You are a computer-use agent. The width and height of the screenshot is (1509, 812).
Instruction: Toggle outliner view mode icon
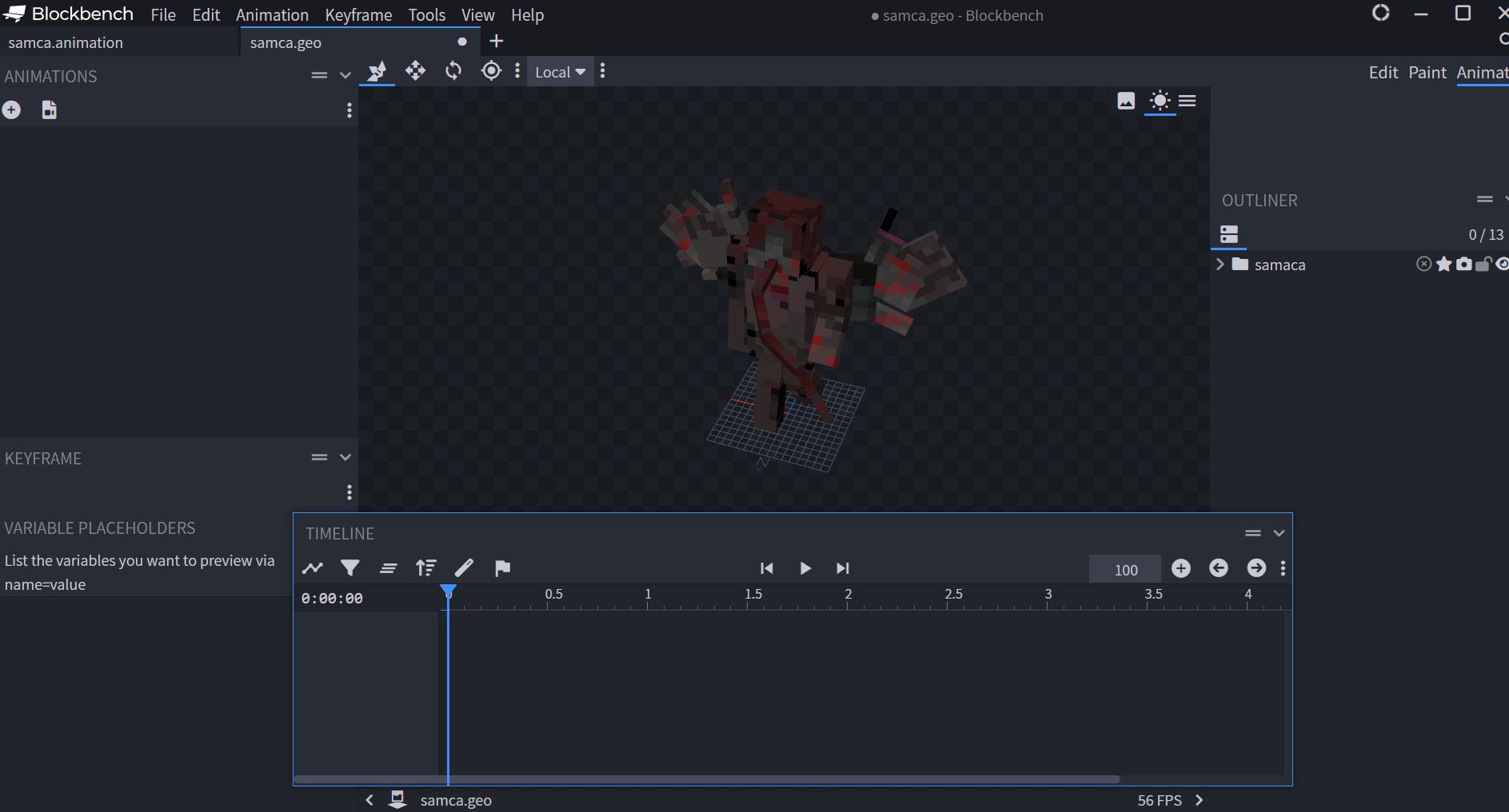1229,234
